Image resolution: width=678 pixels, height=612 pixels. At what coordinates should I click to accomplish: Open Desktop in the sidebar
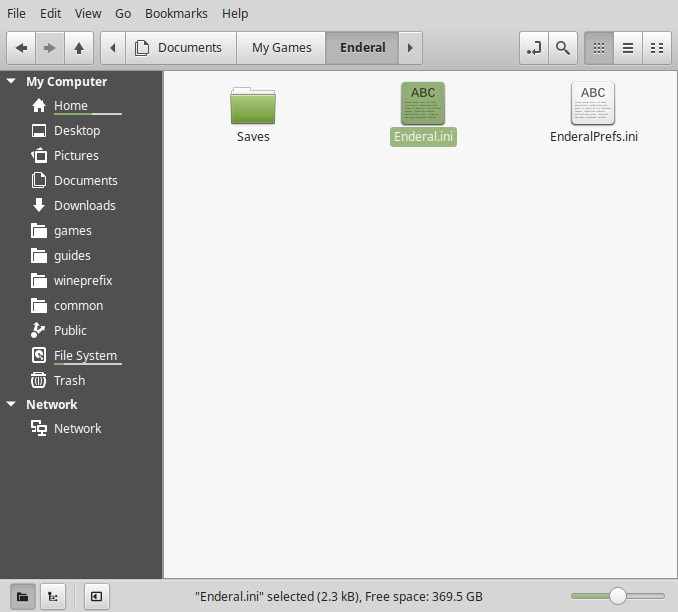click(x=81, y=131)
